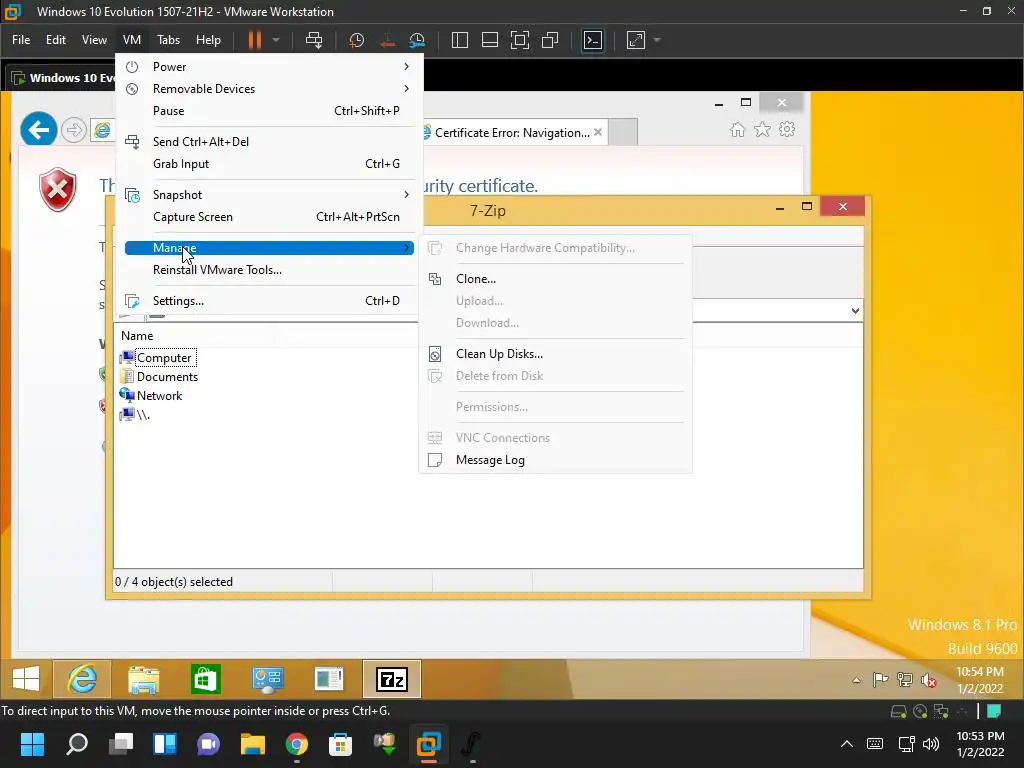Click guest taskbar Internet Explorer icon
The width and height of the screenshot is (1024, 768).
(x=82, y=679)
